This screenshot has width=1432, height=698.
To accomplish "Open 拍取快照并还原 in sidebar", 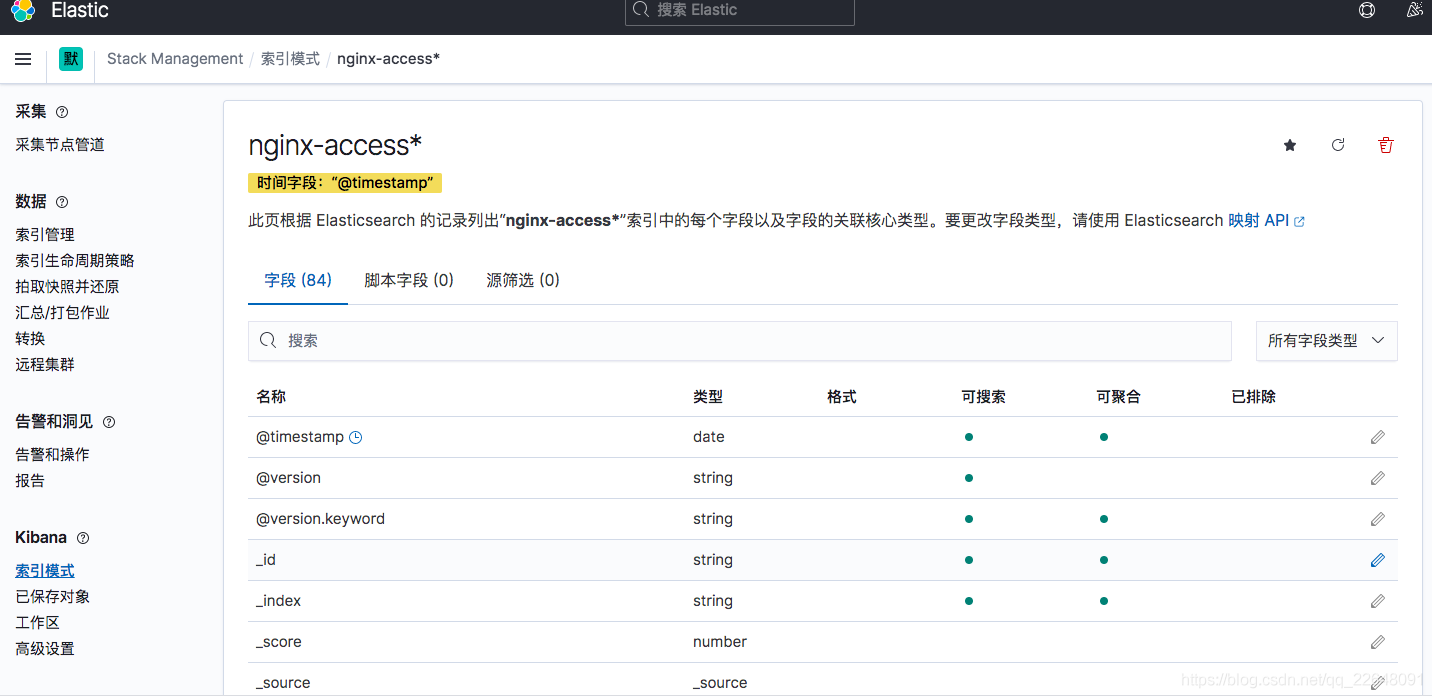I will tap(67, 287).
